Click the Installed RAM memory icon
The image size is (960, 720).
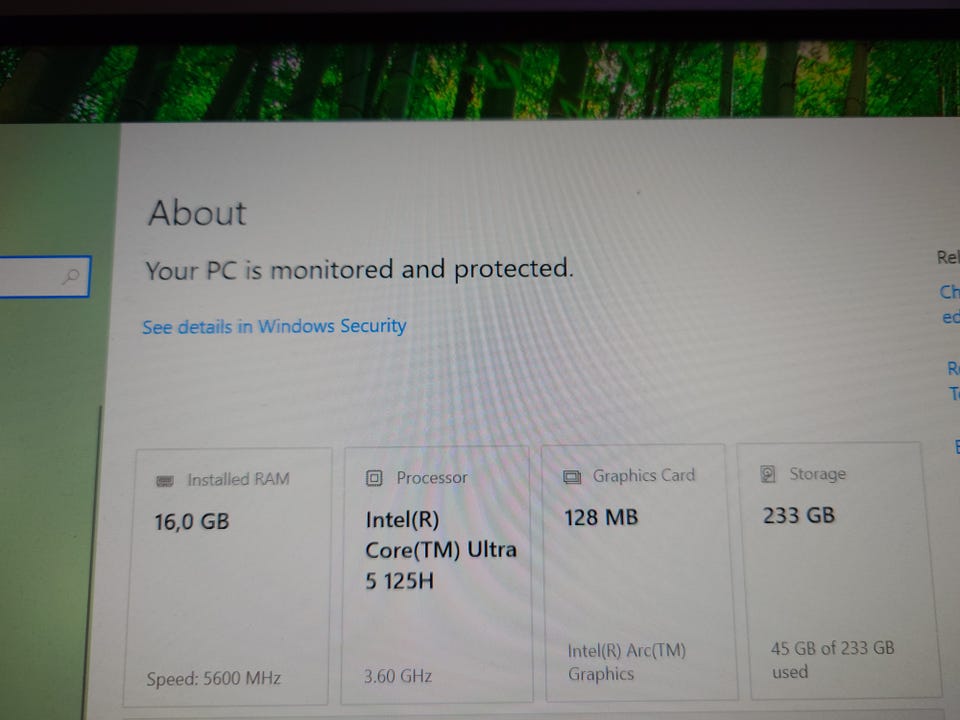pyautogui.click(x=165, y=481)
